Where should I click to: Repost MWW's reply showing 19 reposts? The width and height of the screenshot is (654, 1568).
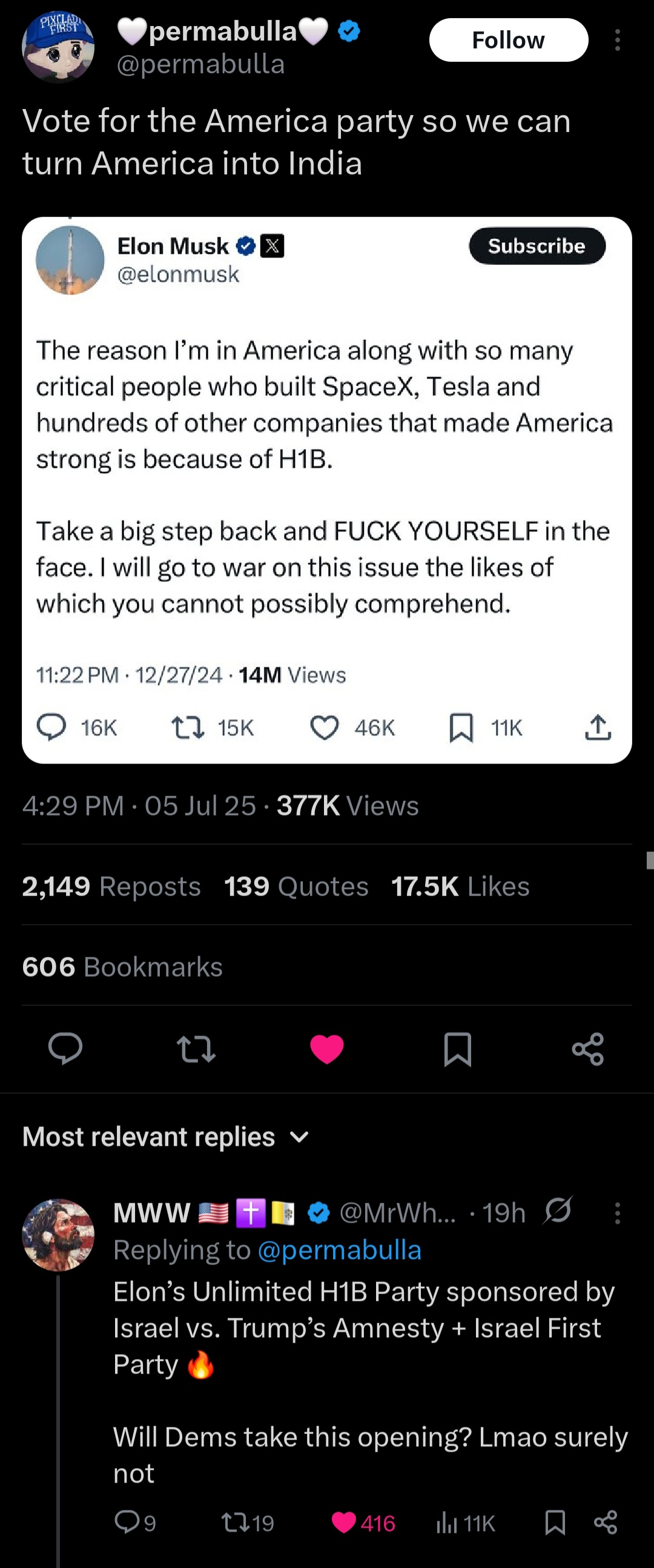(x=247, y=1523)
